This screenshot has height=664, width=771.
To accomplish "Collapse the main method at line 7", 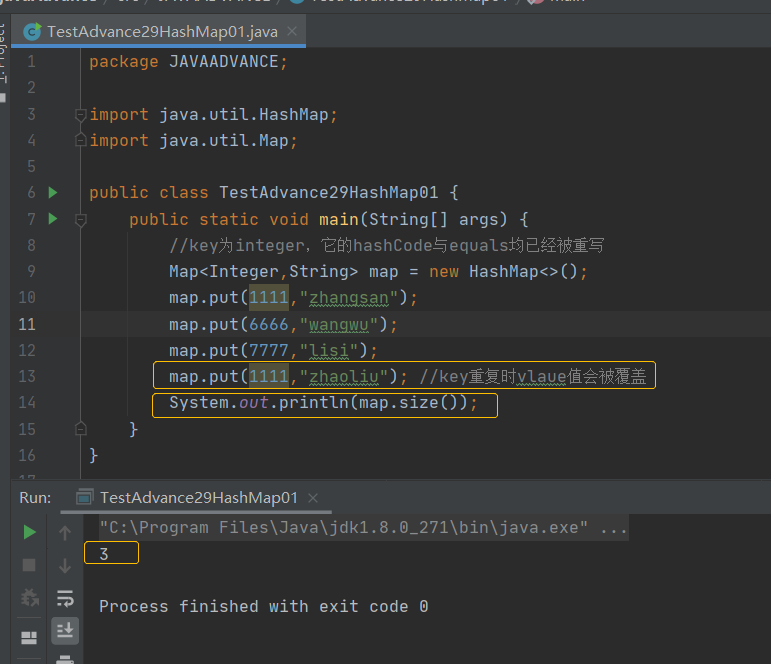I will 81,219.
